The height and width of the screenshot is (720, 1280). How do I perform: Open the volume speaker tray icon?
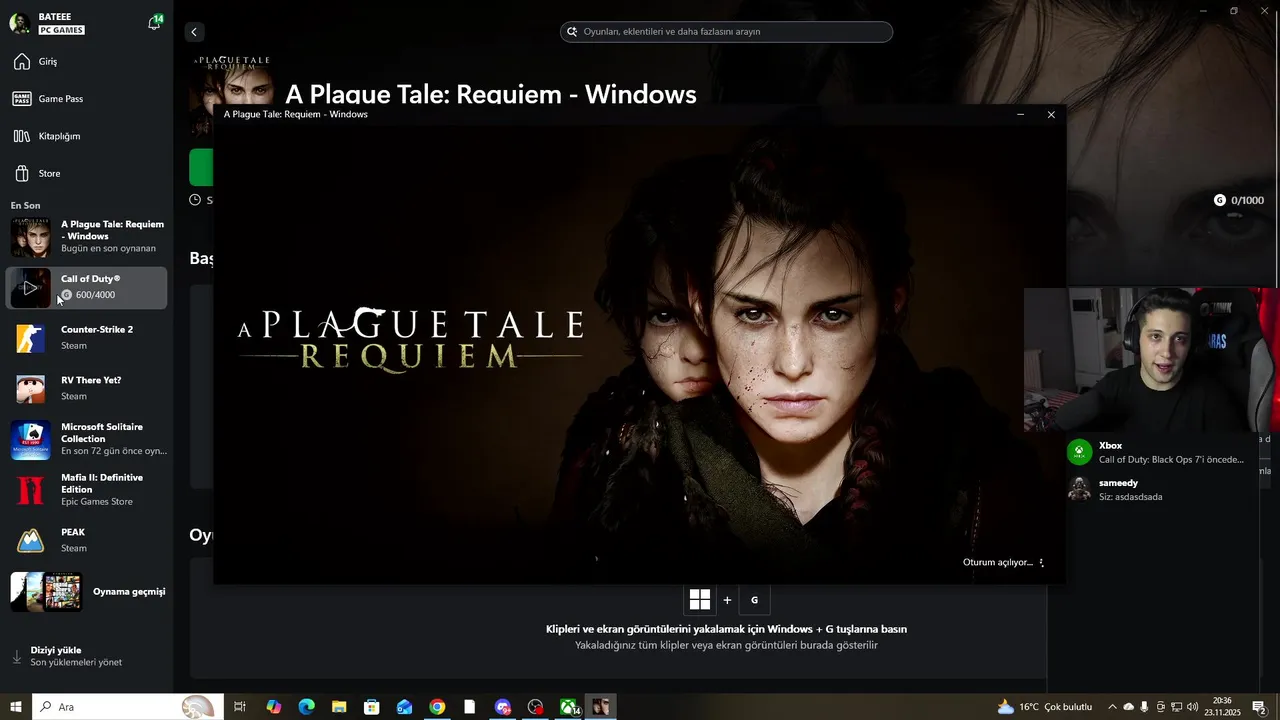(x=1193, y=707)
